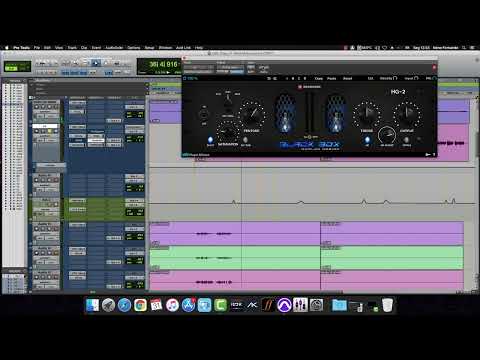Toggle the small button below the Output knob
The height and width of the screenshot is (360, 480).
pyautogui.click(x=407, y=140)
